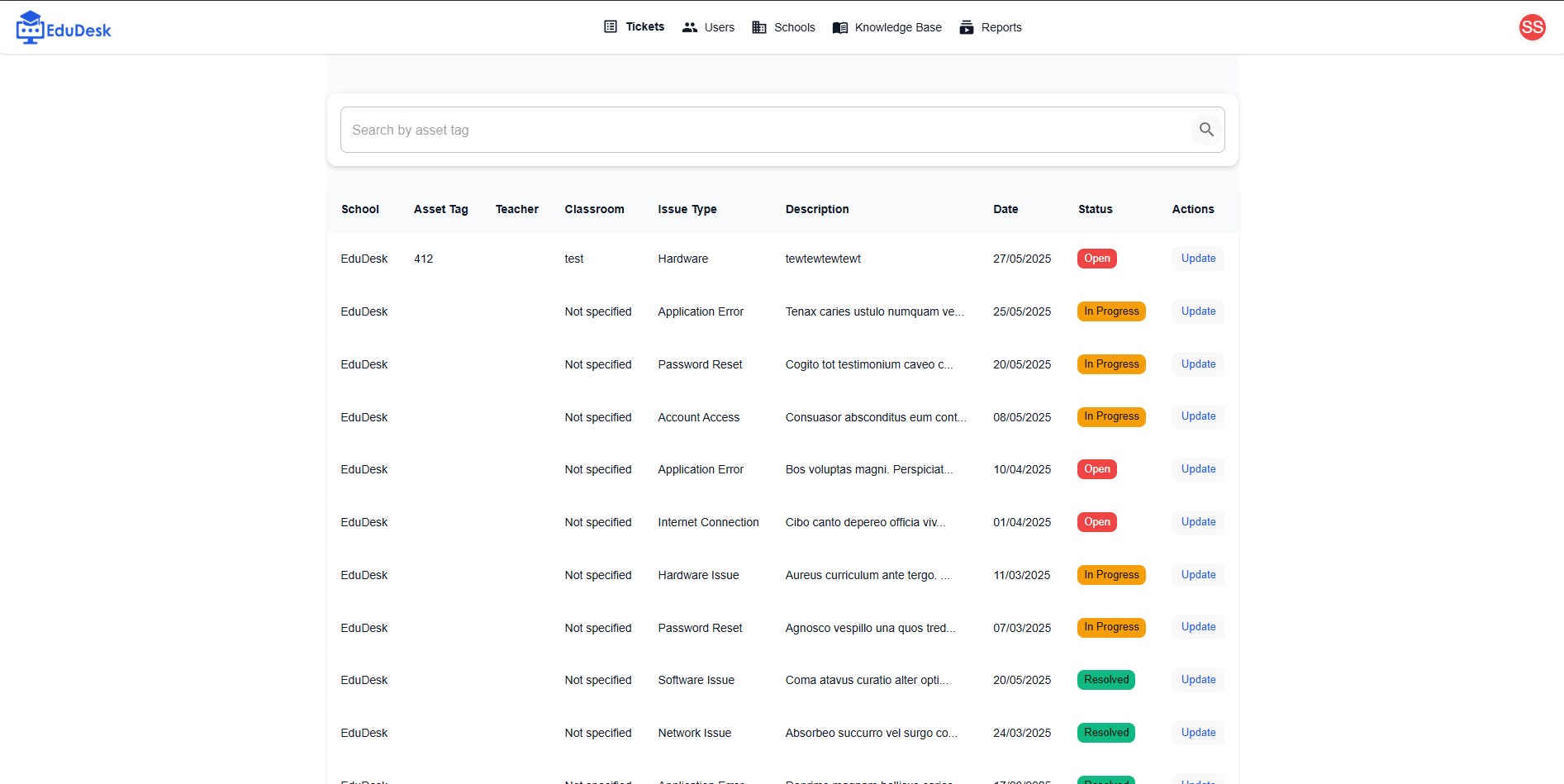Click the Status column header
This screenshot has width=1564, height=784.
(1095, 209)
